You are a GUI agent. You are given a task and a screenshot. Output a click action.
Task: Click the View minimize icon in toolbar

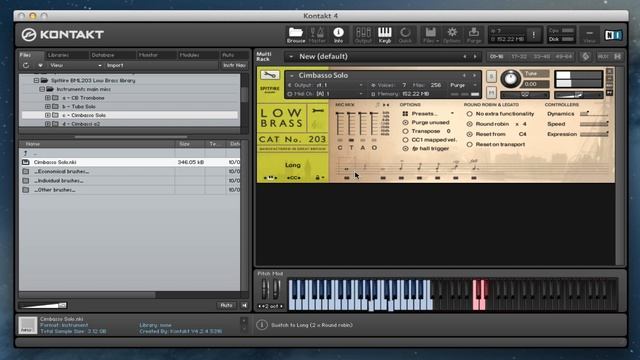point(589,35)
